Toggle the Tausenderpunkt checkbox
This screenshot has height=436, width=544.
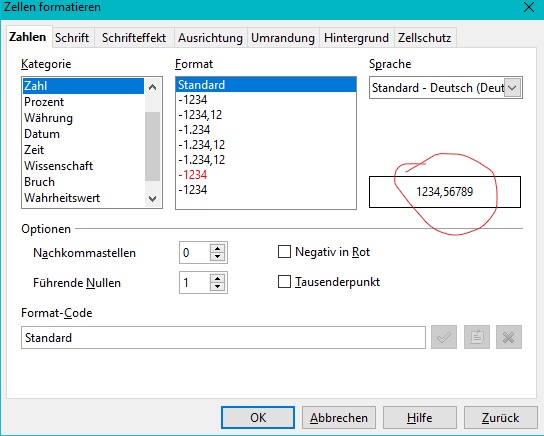[284, 282]
